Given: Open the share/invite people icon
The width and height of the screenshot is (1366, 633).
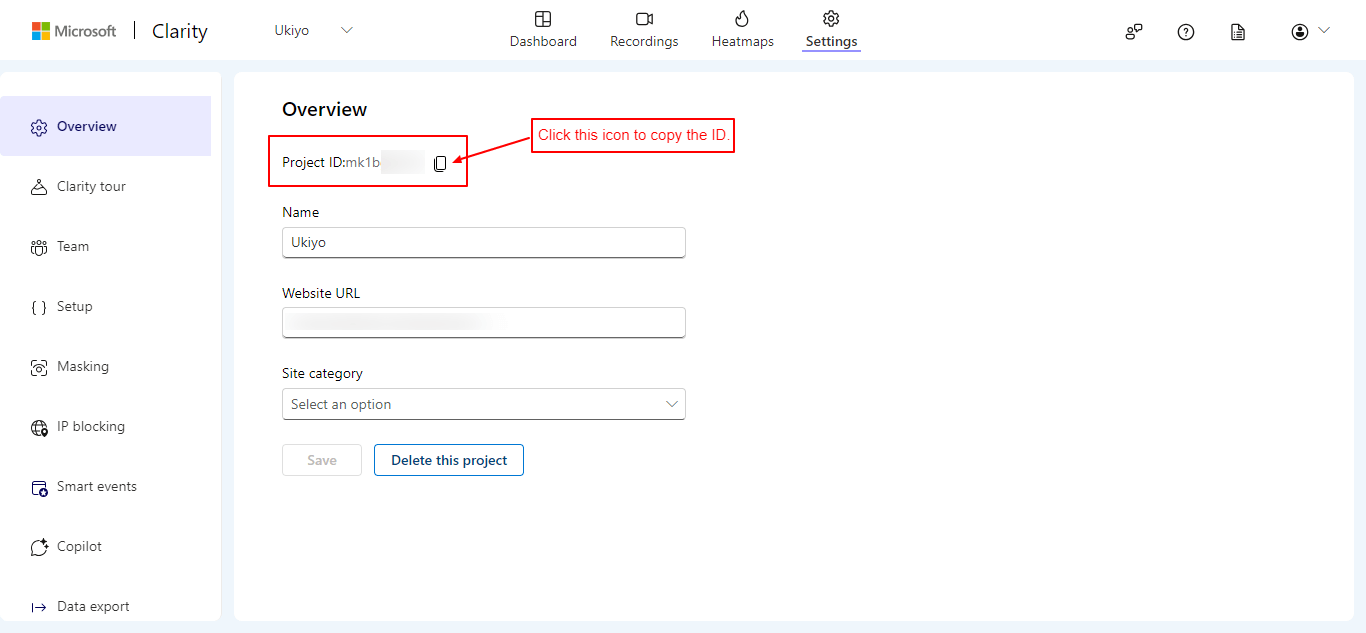Looking at the screenshot, I should coord(1133,32).
